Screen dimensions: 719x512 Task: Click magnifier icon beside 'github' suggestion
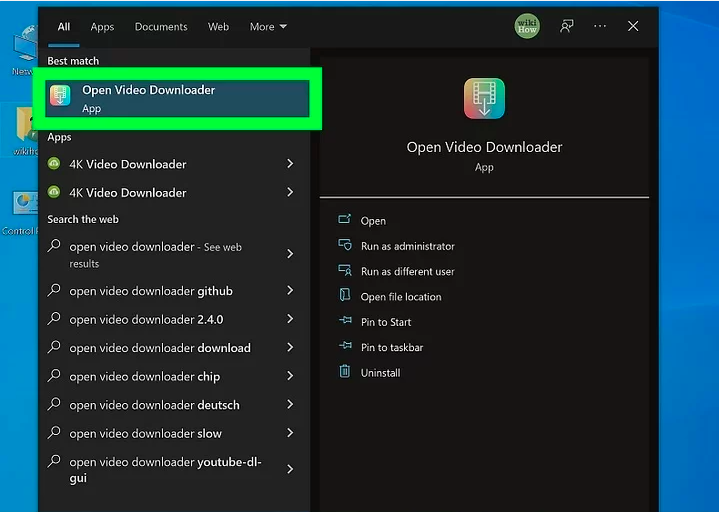(x=54, y=290)
